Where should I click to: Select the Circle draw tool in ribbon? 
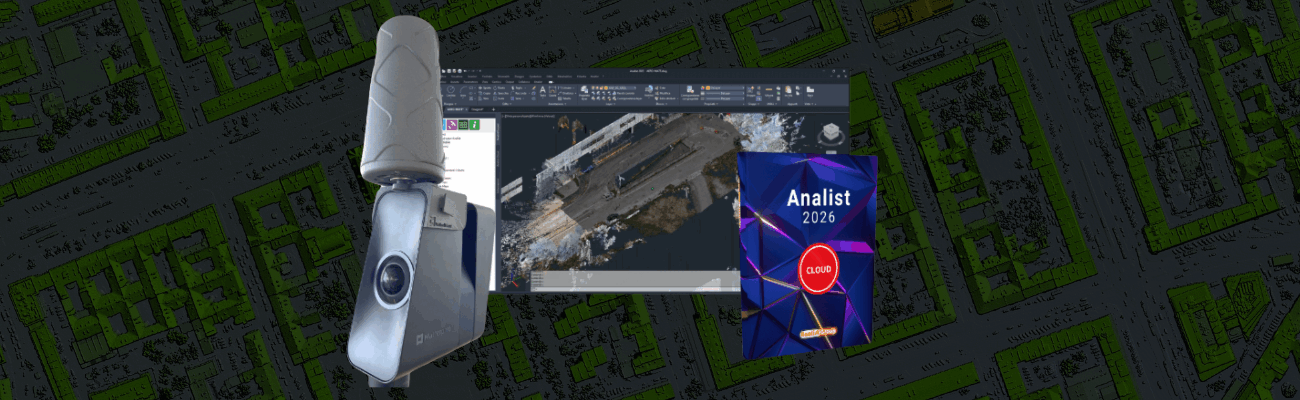tap(451, 89)
